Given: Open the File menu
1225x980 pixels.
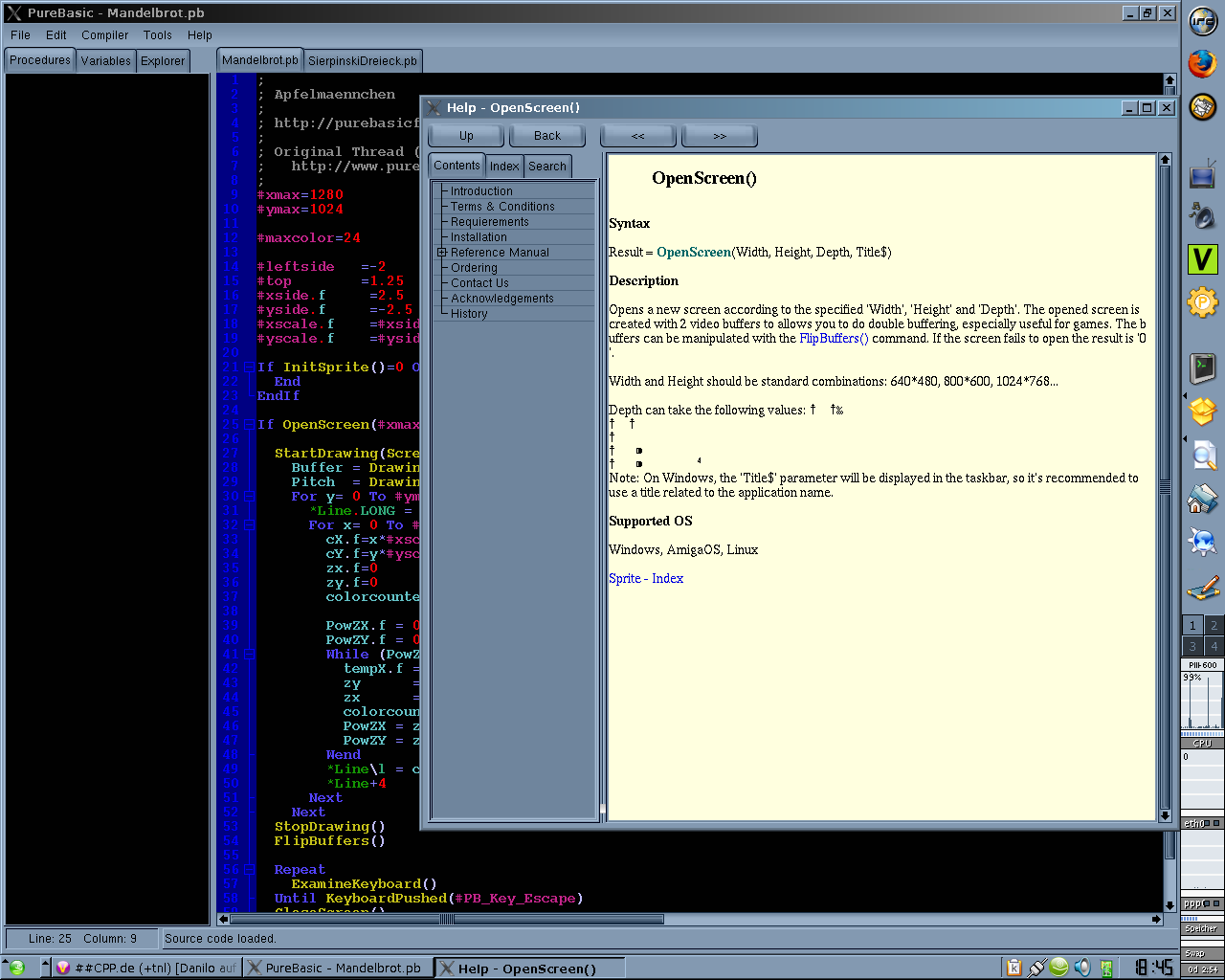Looking at the screenshot, I should tap(20, 35).
